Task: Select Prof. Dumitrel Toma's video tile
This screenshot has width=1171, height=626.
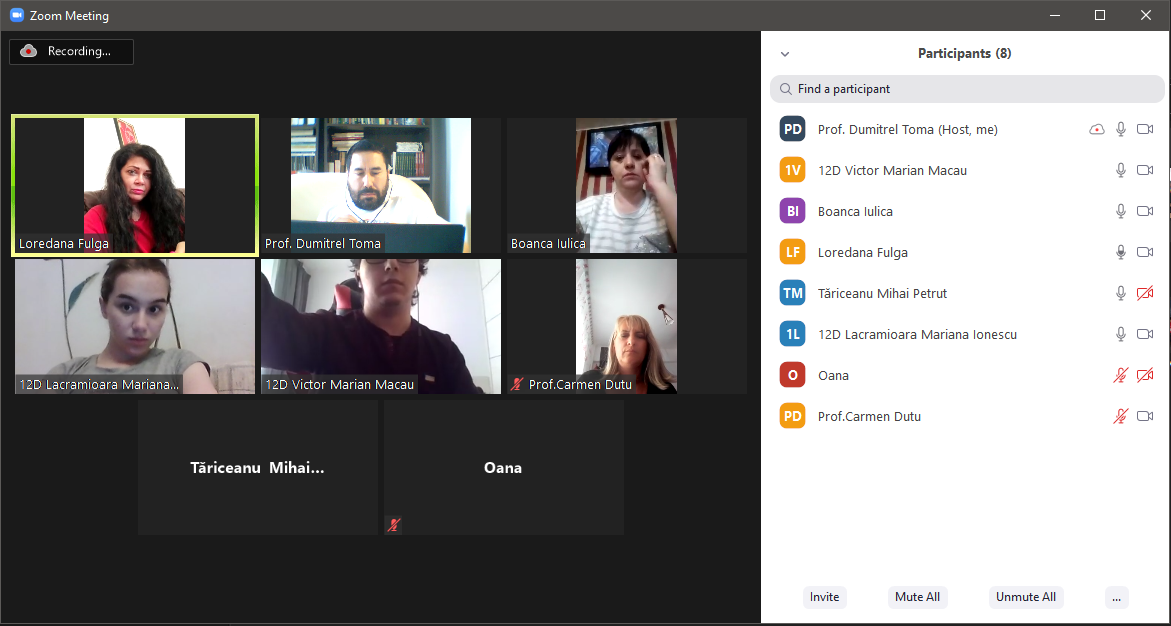Action: [x=381, y=185]
